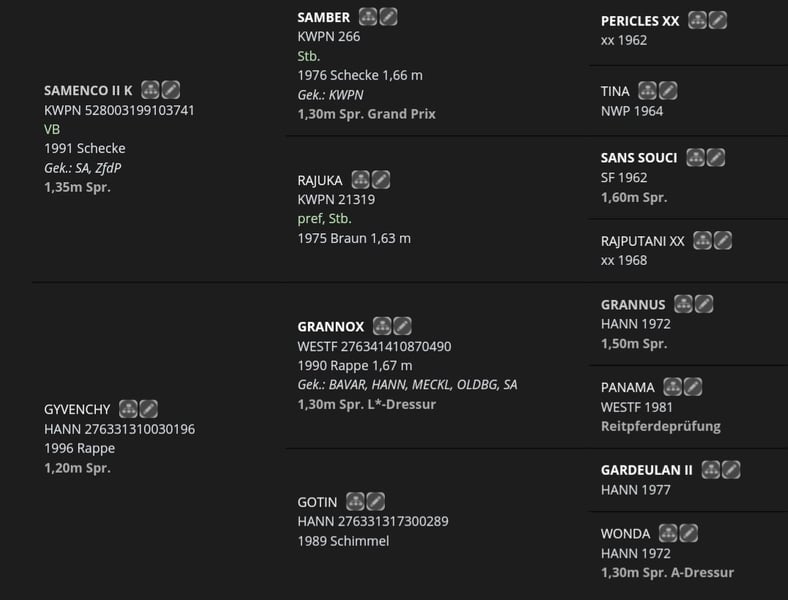Open pedigree icon next to RAJUKA
Screen dimensions: 788x600
pos(360,180)
